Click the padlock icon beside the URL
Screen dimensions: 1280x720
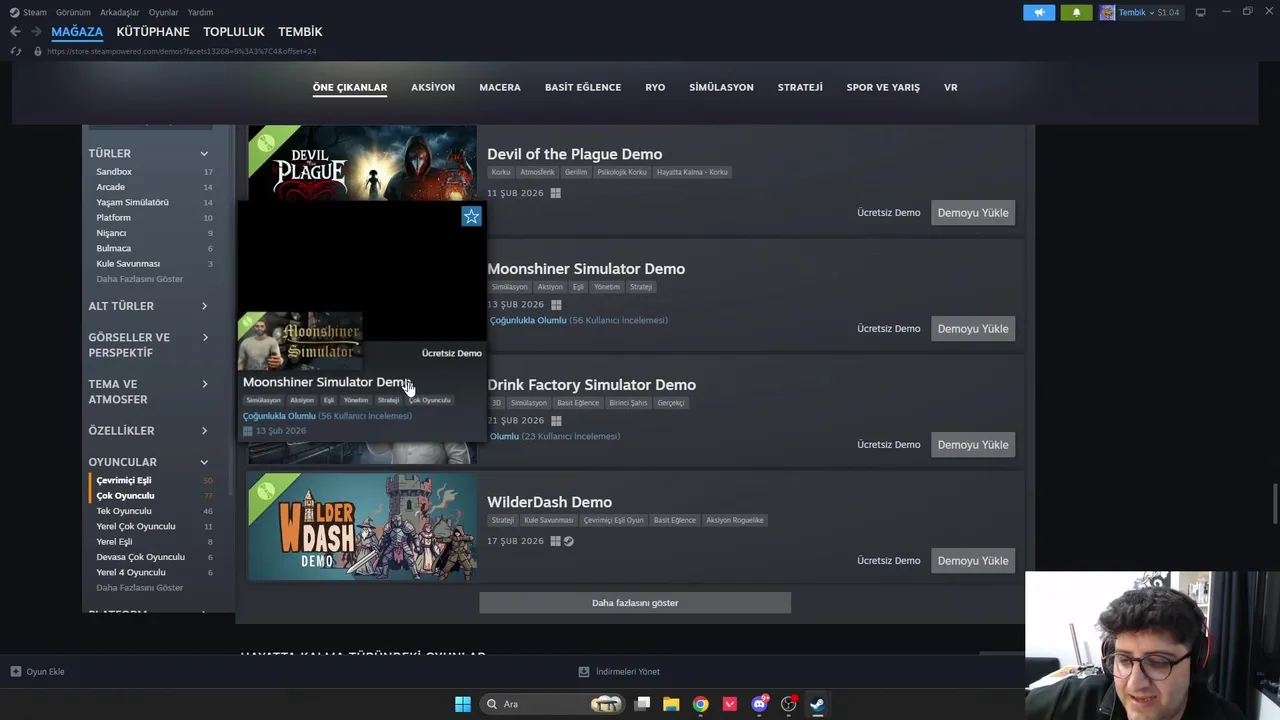click(38, 51)
